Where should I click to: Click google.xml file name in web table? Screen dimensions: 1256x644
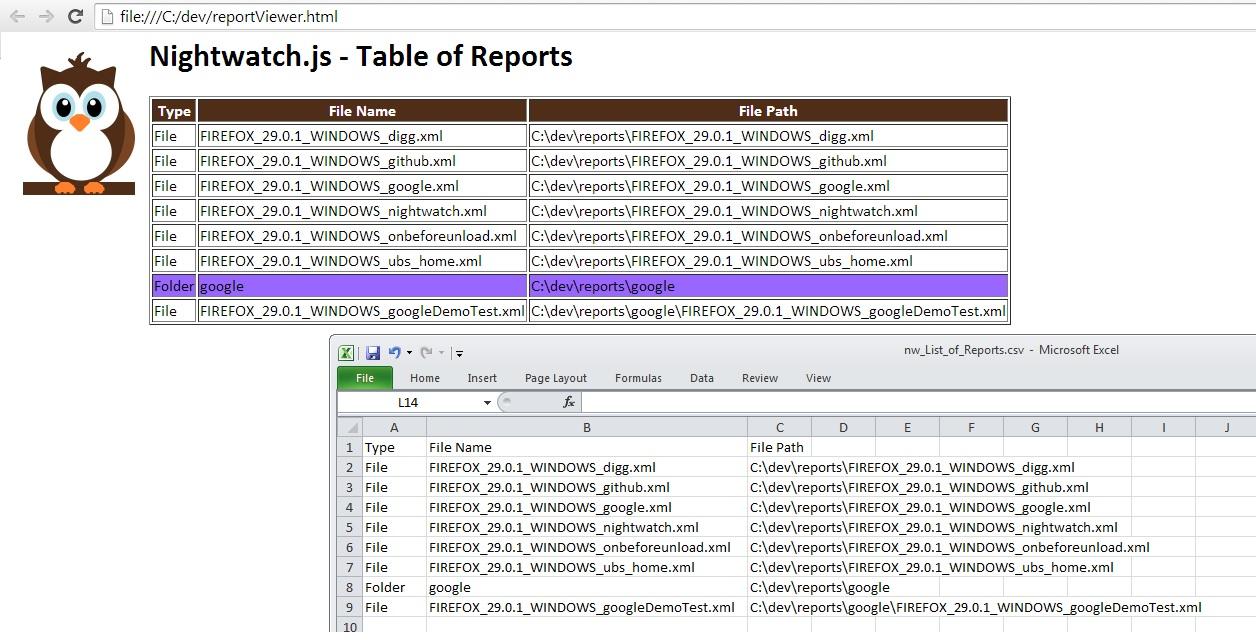[x=362, y=186]
